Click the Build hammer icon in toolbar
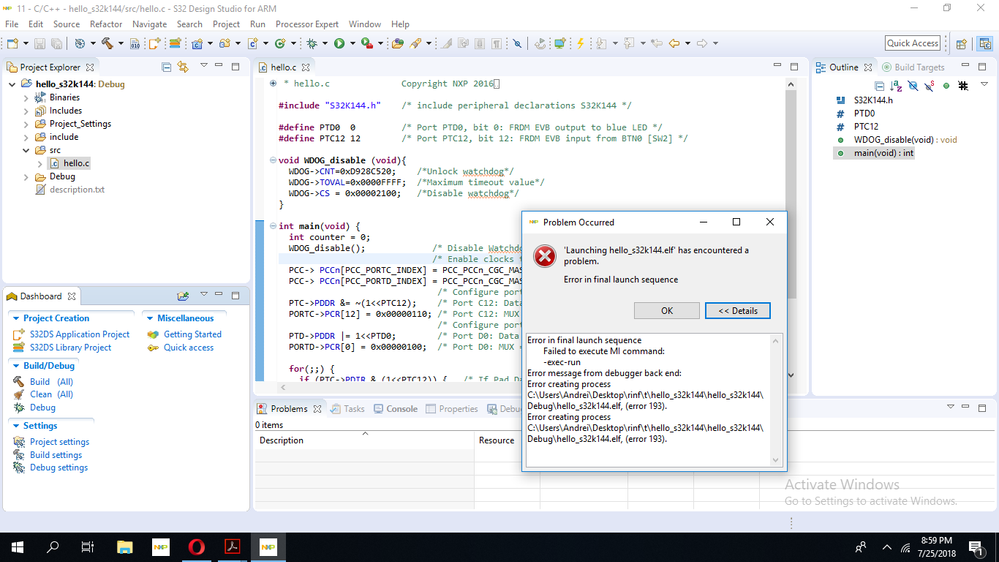The image size is (999, 562). [x=106, y=44]
